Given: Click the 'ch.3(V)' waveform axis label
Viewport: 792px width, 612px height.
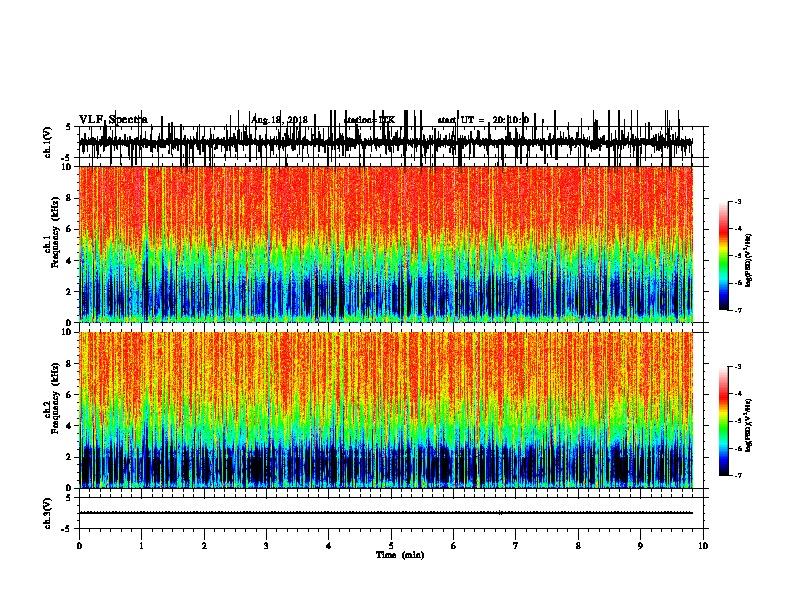Looking at the screenshot, I should click(48, 513).
